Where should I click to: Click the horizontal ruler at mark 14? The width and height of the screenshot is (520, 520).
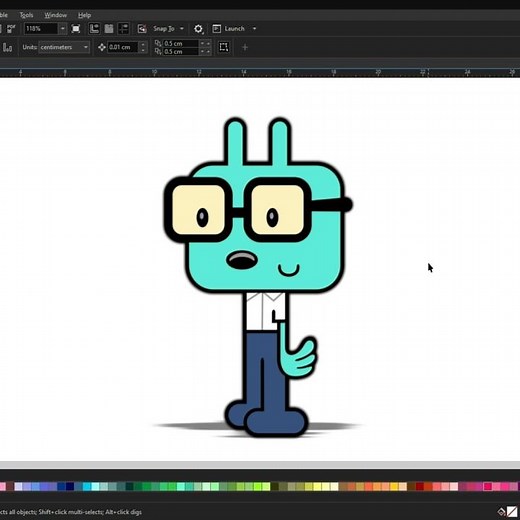pos(244,72)
